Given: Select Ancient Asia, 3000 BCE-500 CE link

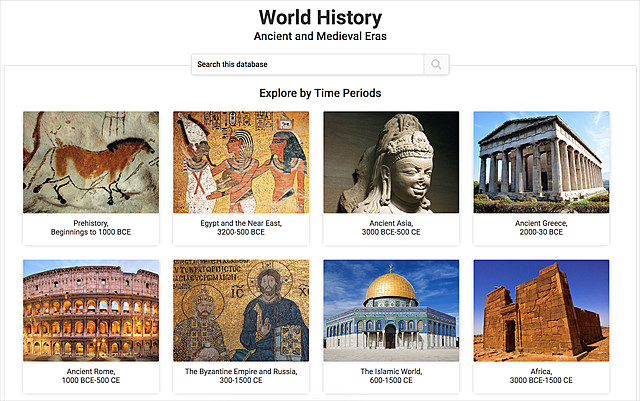Looking at the screenshot, I should [x=391, y=228].
